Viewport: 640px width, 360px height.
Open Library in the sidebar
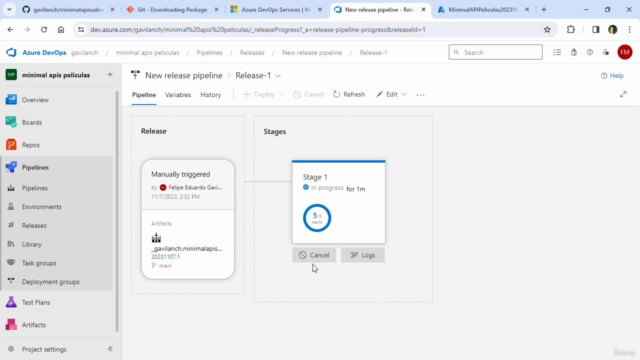(x=32, y=244)
